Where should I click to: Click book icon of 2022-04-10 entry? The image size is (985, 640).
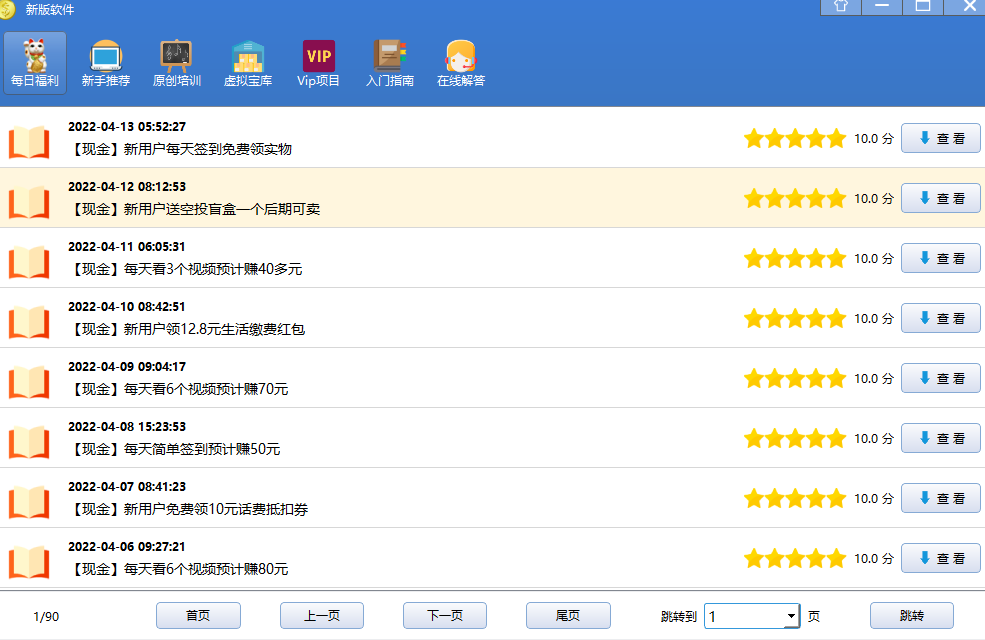click(29, 321)
